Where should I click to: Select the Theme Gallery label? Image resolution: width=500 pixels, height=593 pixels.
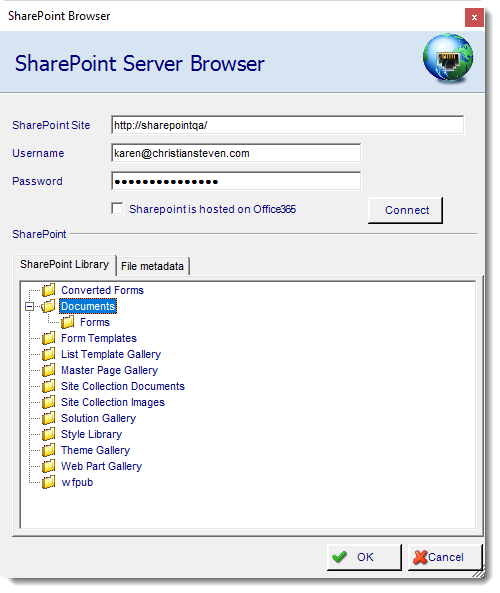click(96, 450)
